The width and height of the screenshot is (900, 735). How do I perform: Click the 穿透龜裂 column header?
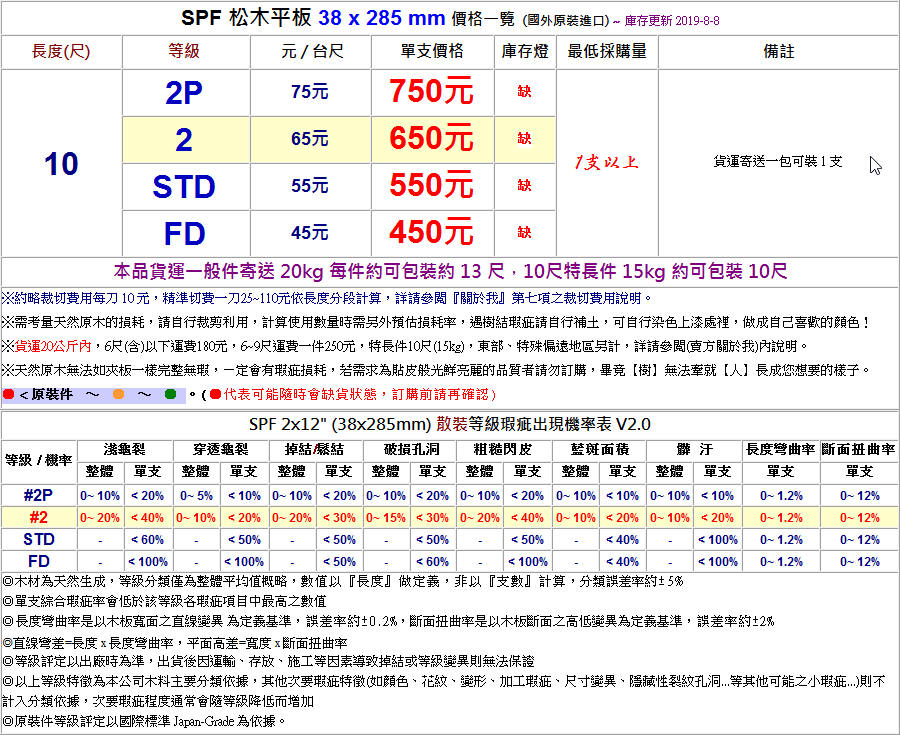pos(220,449)
